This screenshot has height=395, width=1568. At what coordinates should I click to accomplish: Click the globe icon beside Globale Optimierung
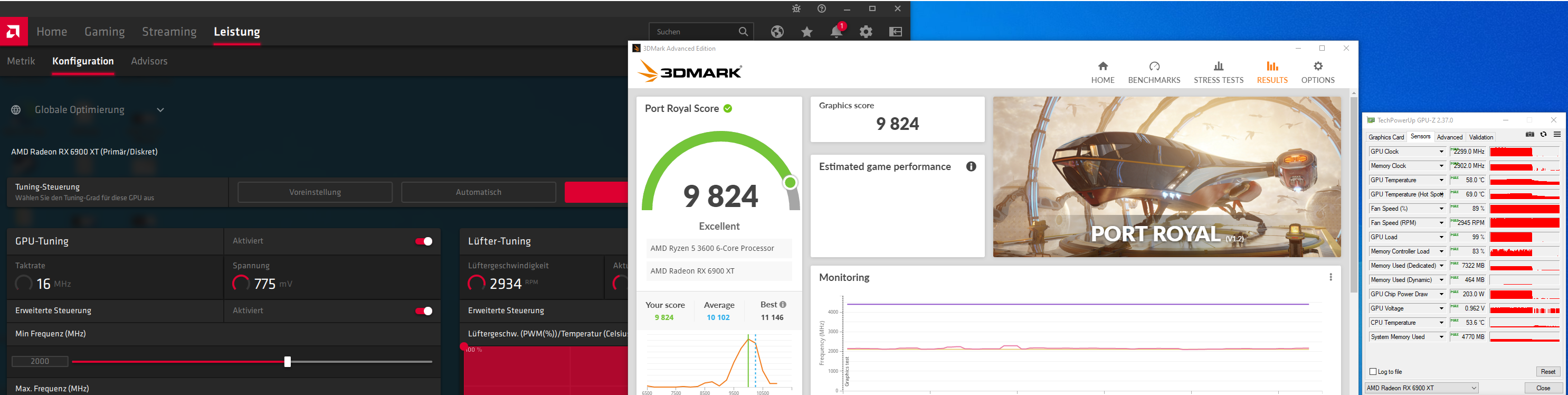(16, 110)
